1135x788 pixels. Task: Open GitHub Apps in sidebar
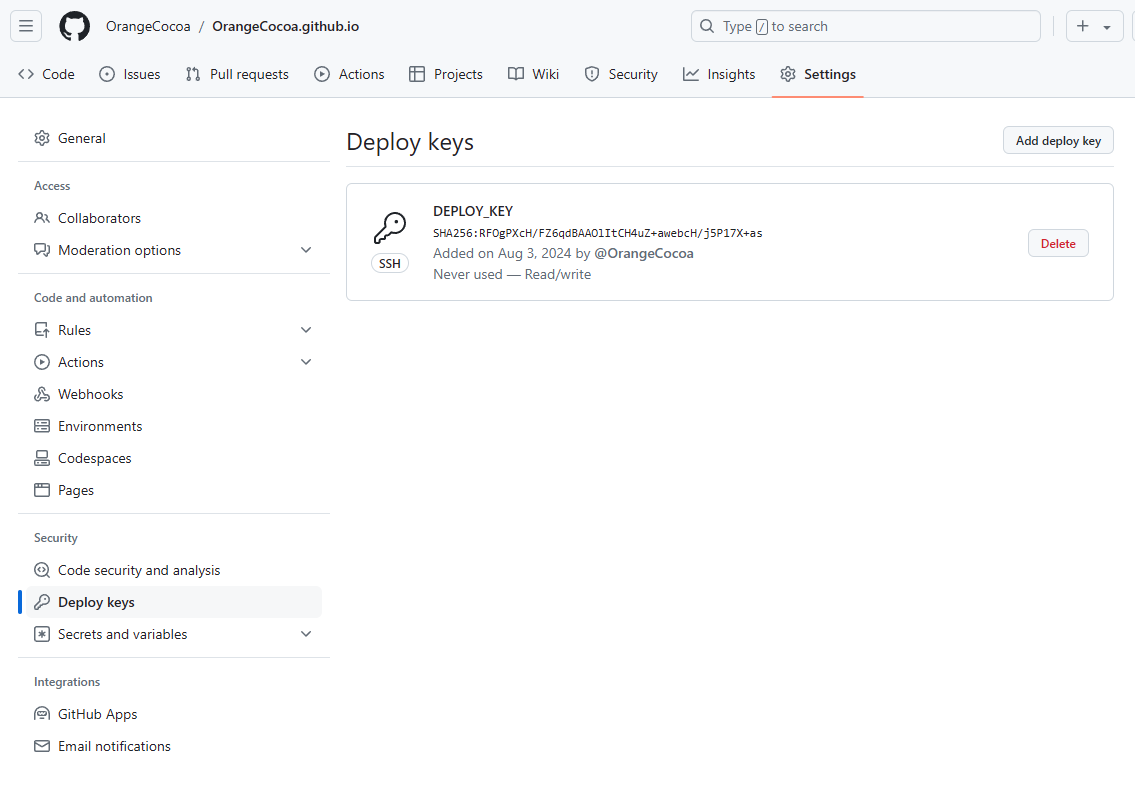[x=174, y=714]
